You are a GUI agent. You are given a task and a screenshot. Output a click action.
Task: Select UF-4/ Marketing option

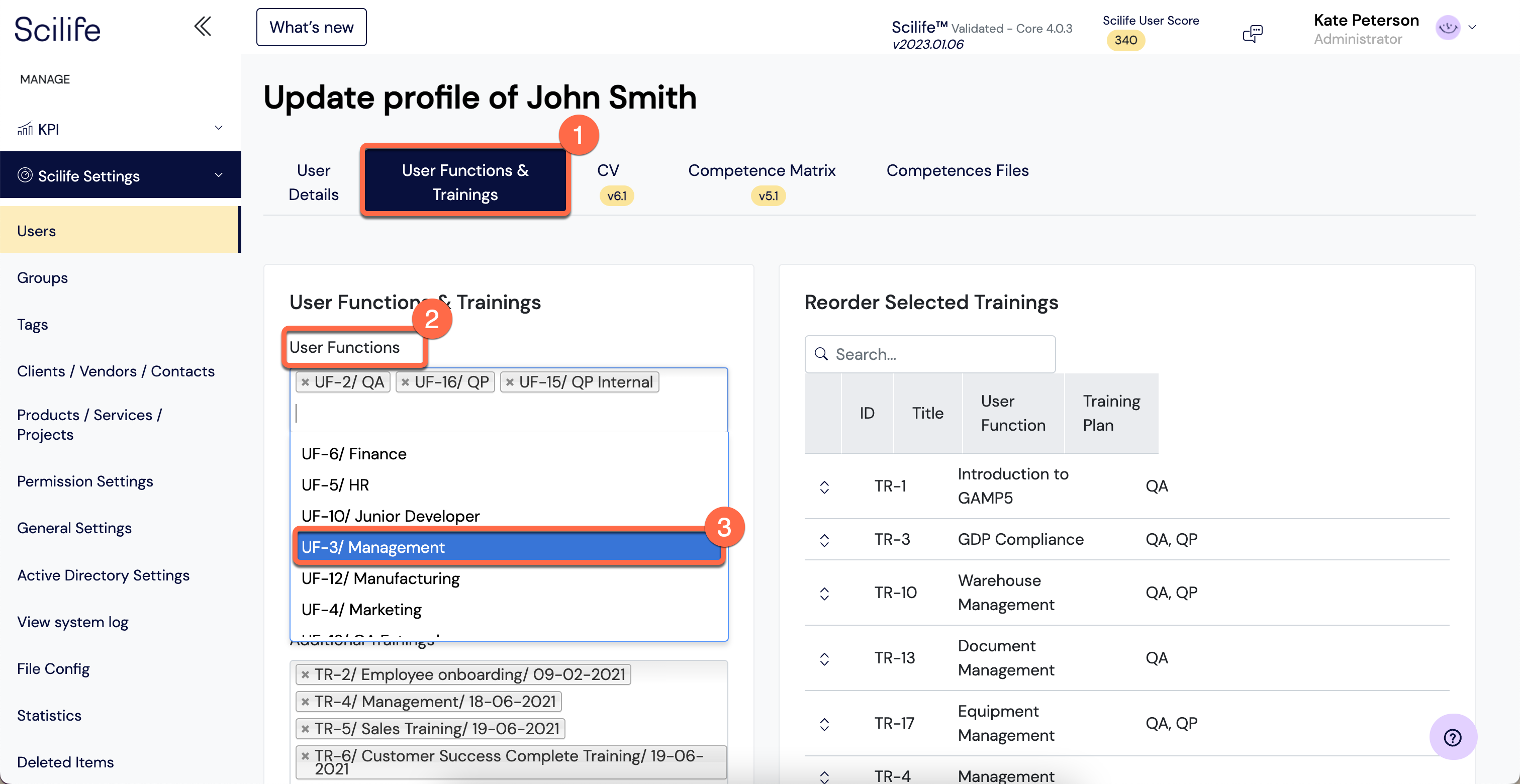[x=509, y=610]
